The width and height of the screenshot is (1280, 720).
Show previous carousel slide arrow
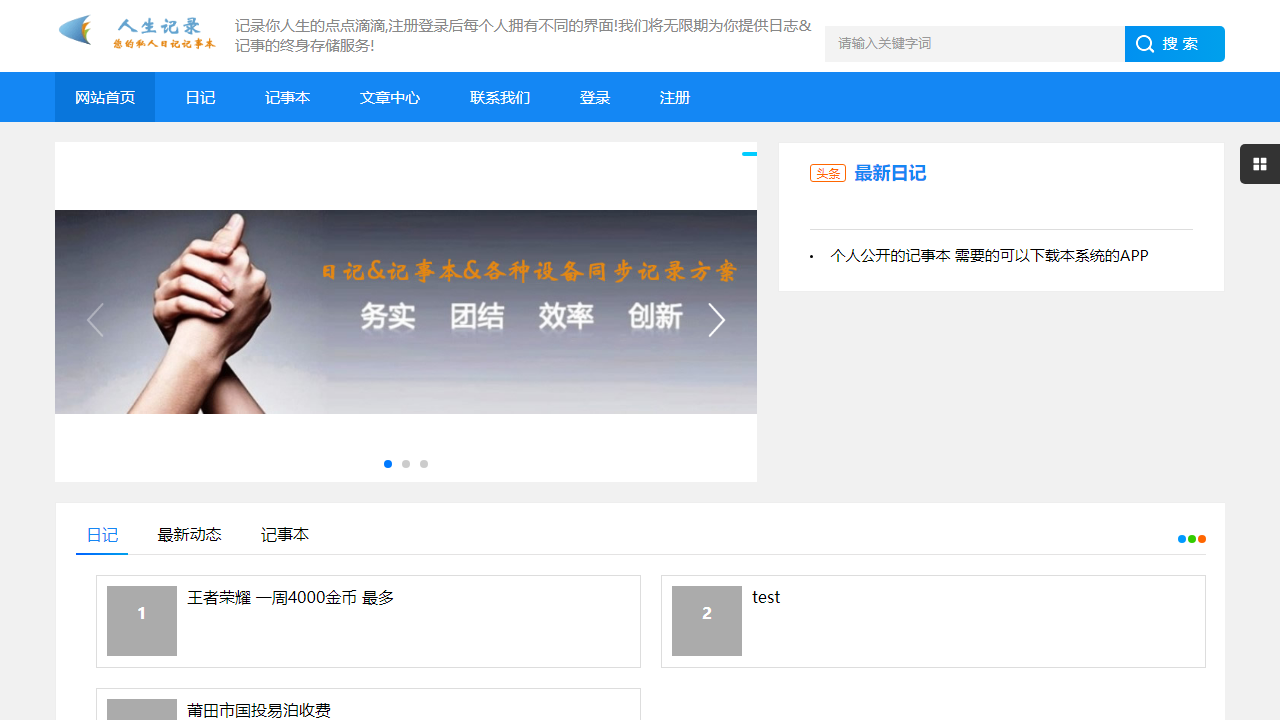pos(95,321)
